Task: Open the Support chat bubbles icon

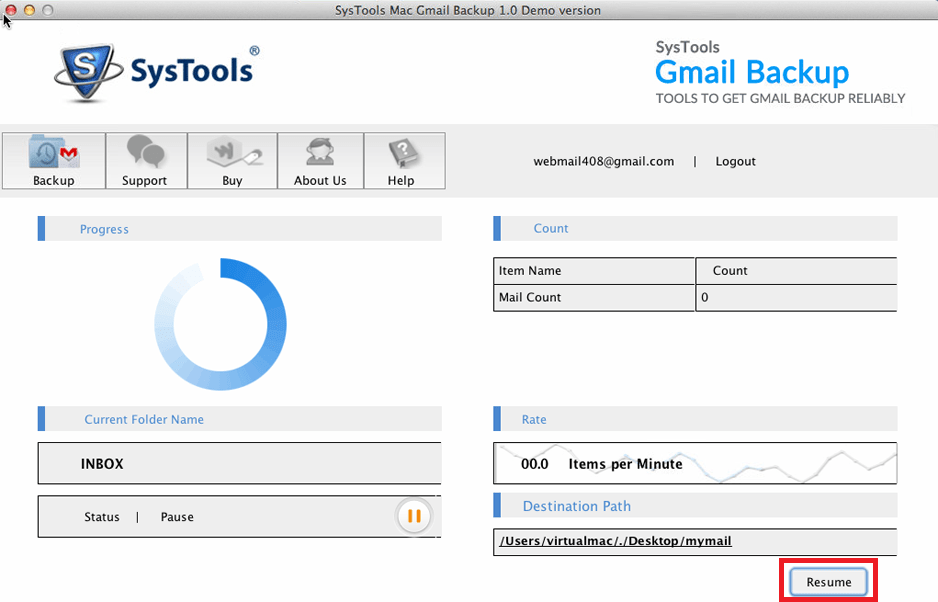Action: pyautogui.click(x=145, y=151)
